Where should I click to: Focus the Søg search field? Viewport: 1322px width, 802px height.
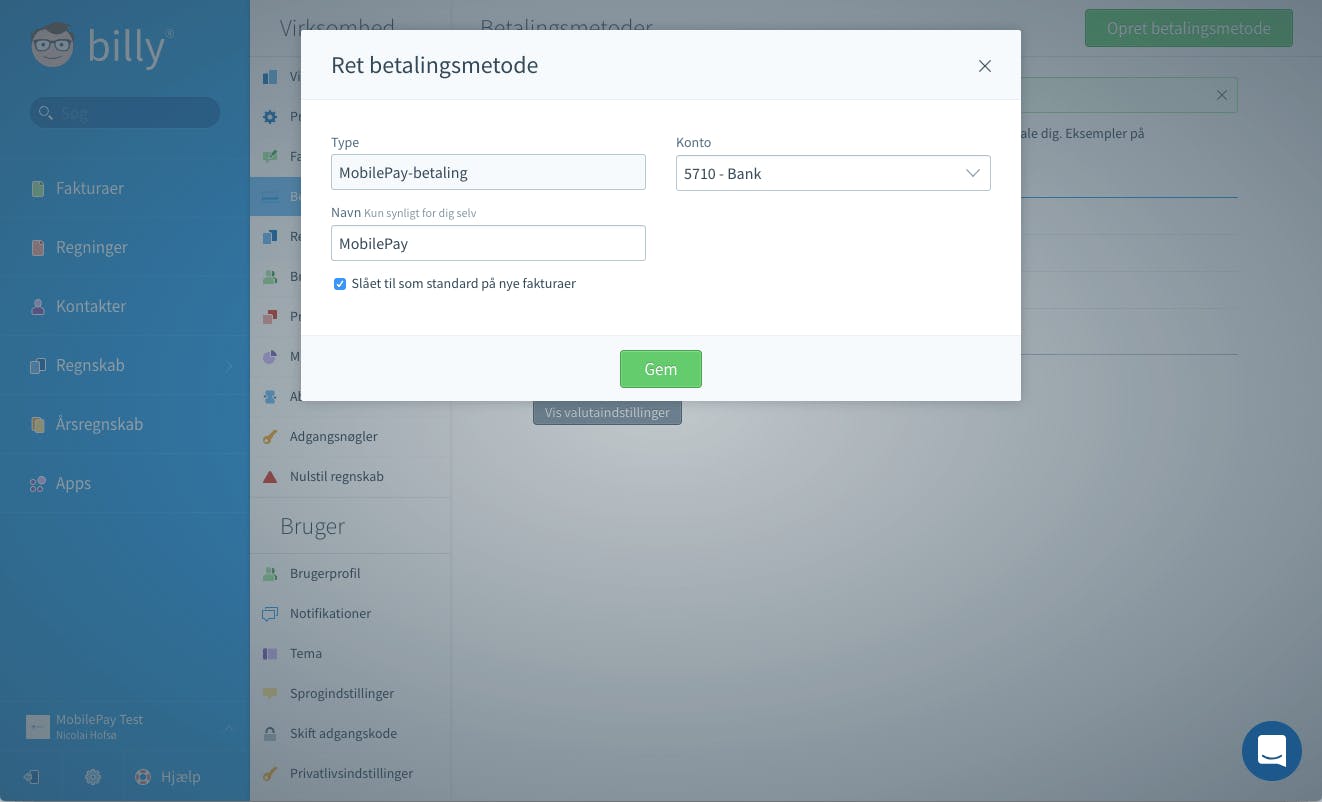point(125,112)
